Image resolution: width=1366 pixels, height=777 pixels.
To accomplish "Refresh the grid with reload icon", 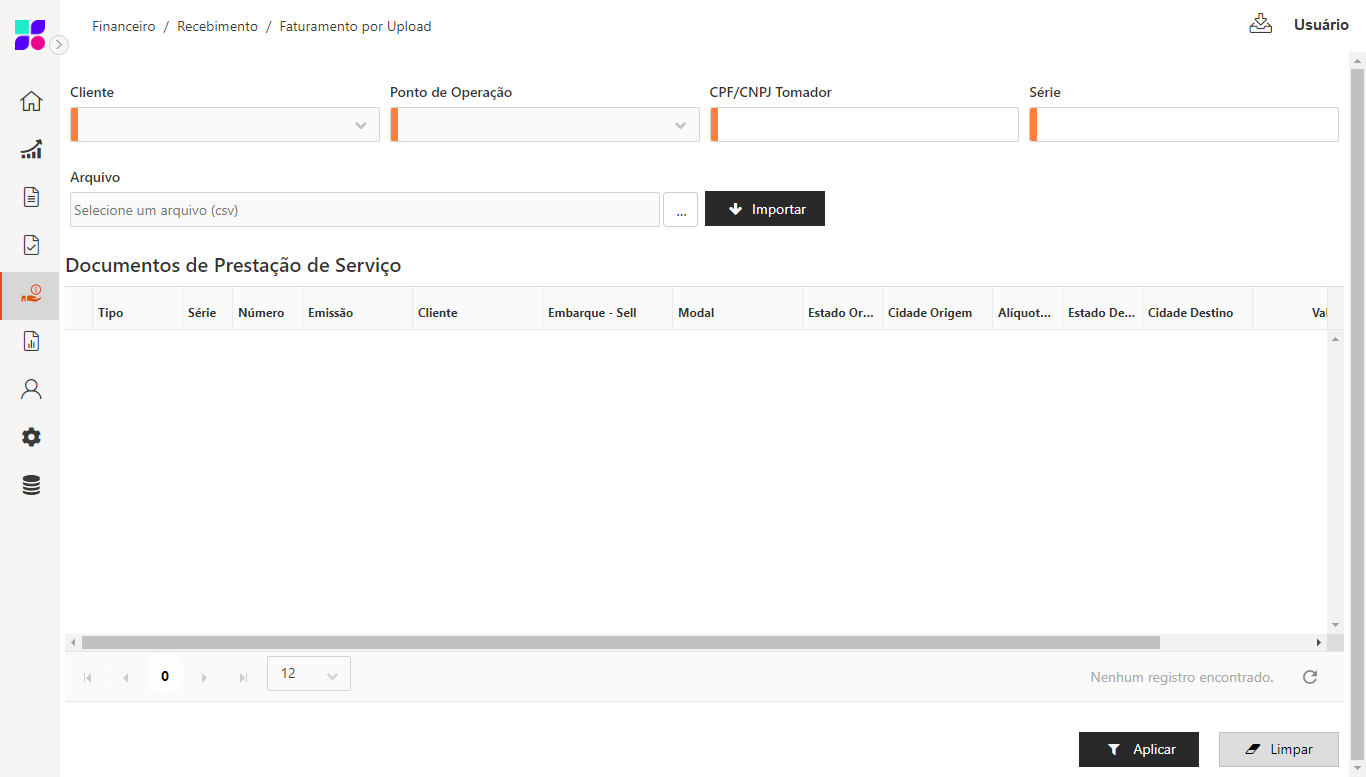I will pos(1309,677).
